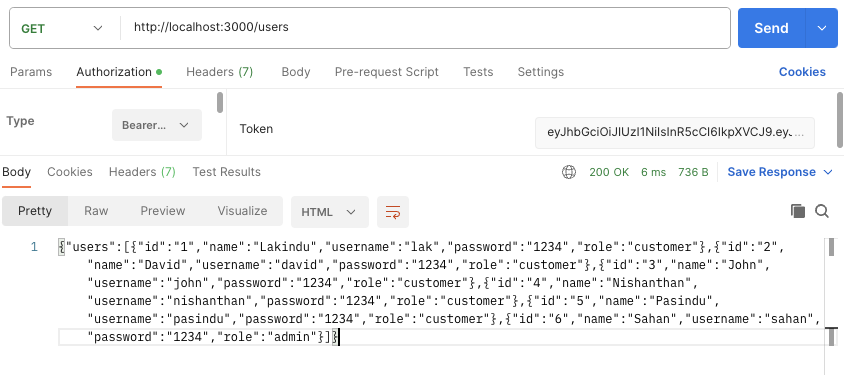Image resolution: width=844 pixels, height=375 pixels.
Task: Click line number 1 in response gutter
Action: [34, 247]
